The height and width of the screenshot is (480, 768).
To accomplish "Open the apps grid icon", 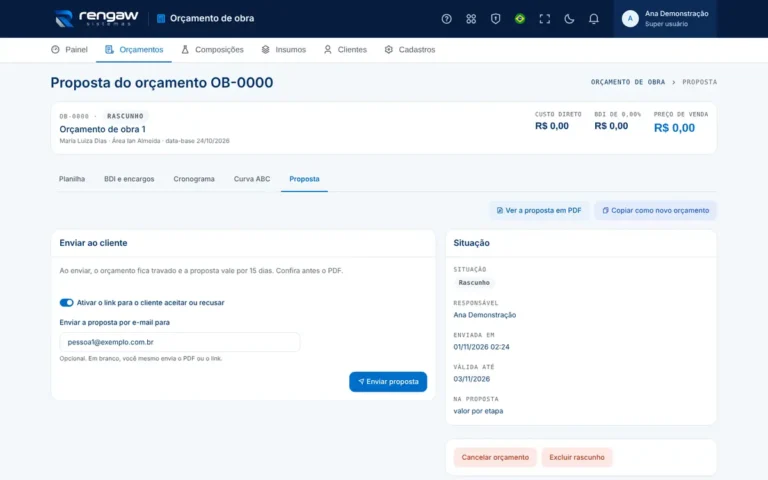I will 471,19.
